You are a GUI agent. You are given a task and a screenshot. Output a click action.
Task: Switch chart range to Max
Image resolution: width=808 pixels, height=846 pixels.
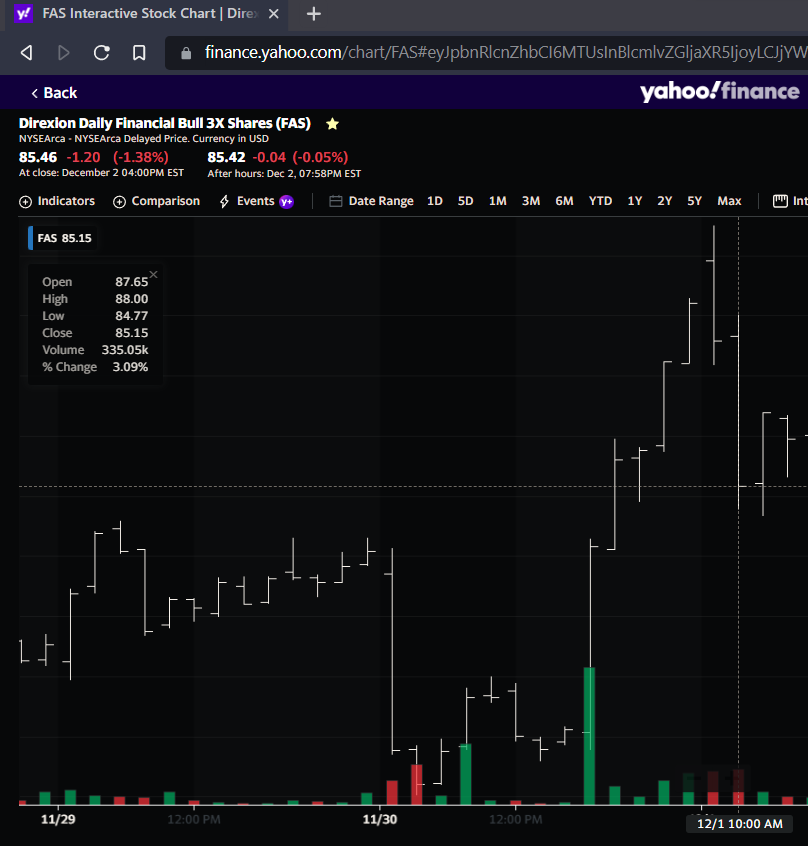click(729, 201)
